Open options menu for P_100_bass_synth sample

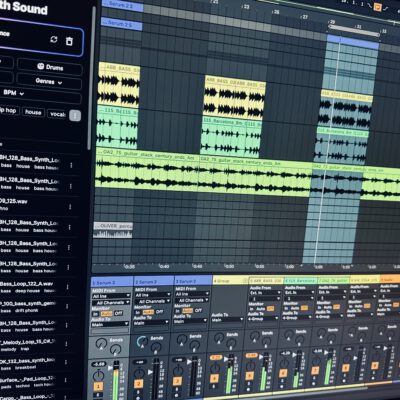point(67,307)
